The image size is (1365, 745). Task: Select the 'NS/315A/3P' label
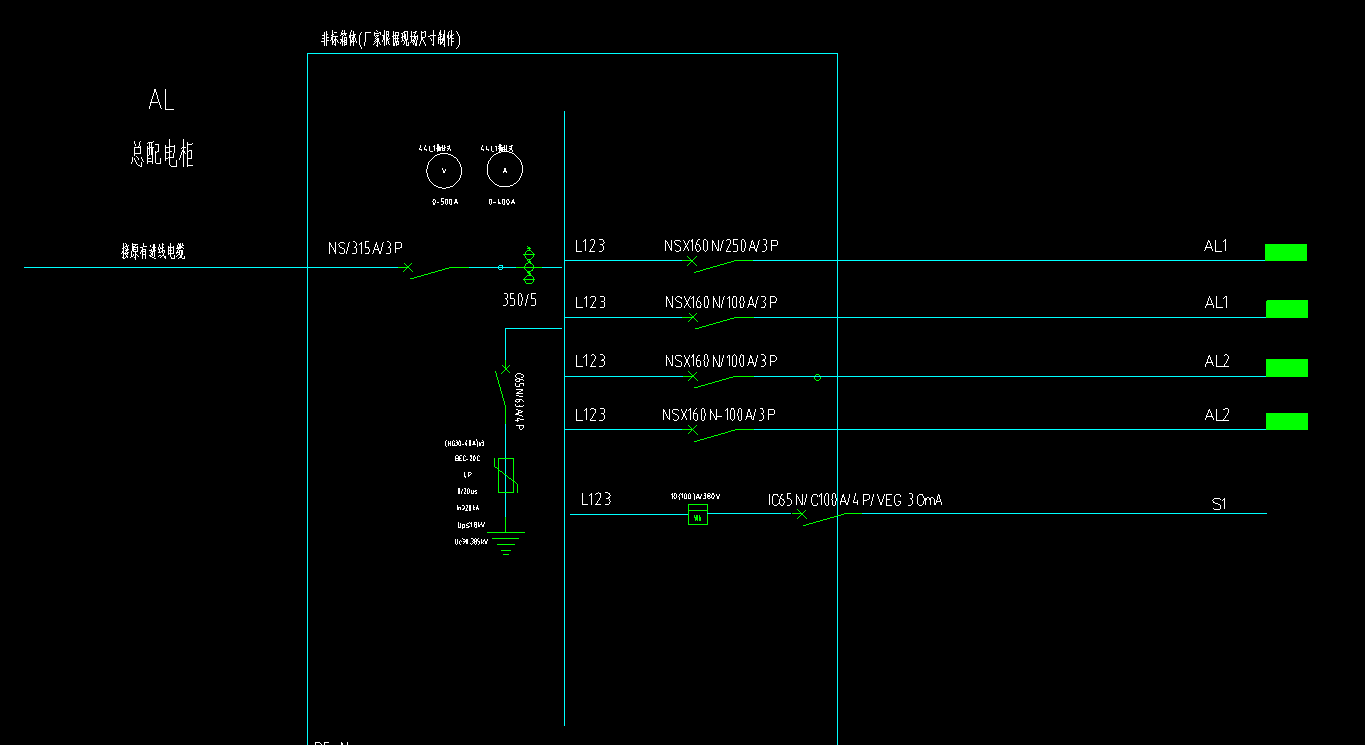coord(366,247)
